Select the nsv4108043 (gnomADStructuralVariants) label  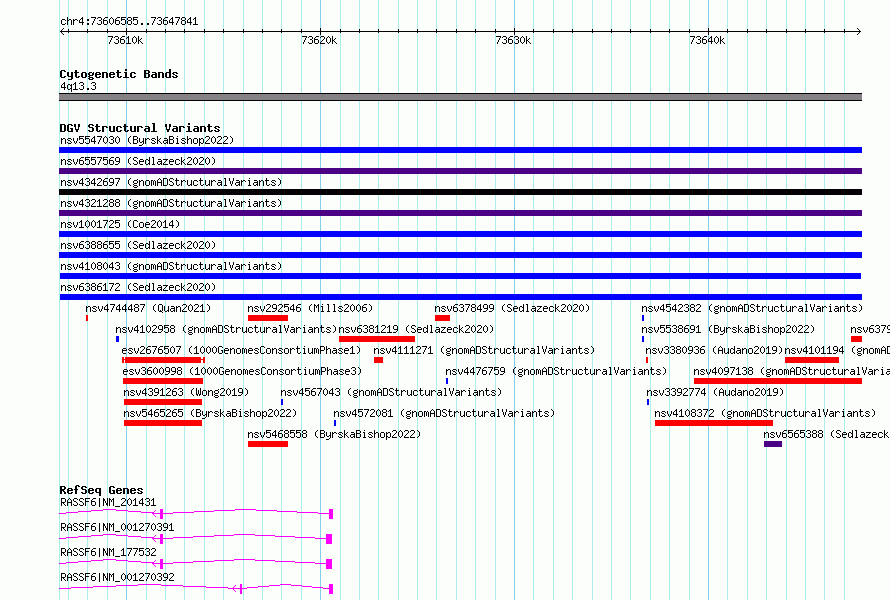click(171, 266)
